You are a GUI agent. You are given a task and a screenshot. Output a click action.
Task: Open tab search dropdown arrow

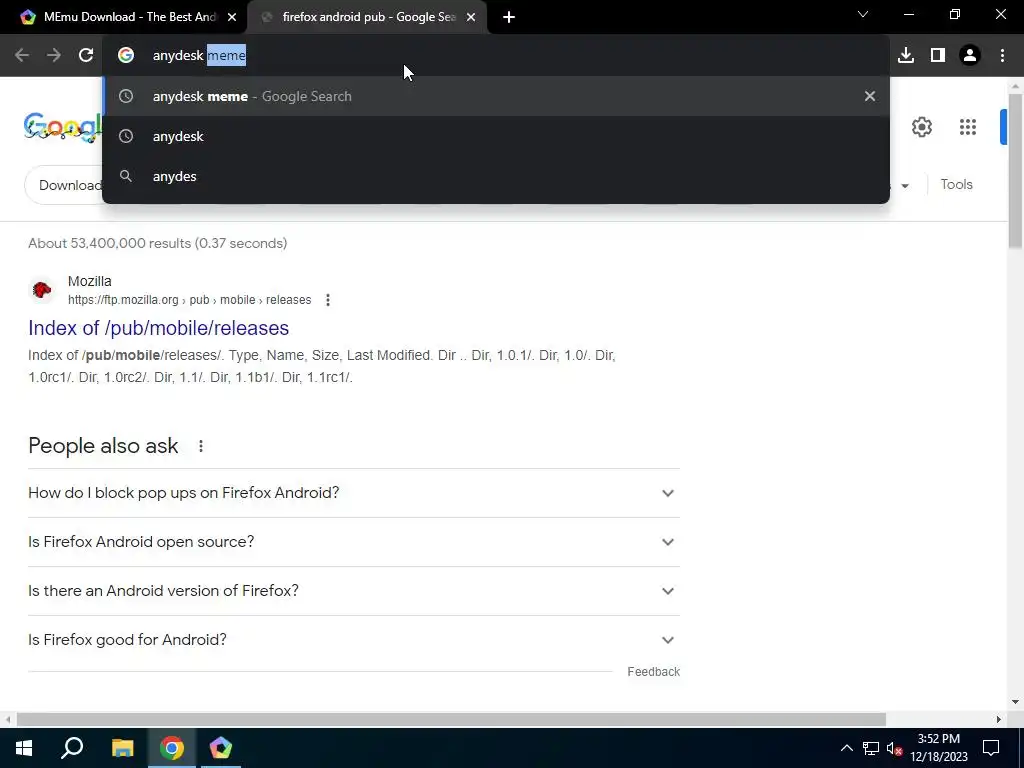click(x=863, y=14)
